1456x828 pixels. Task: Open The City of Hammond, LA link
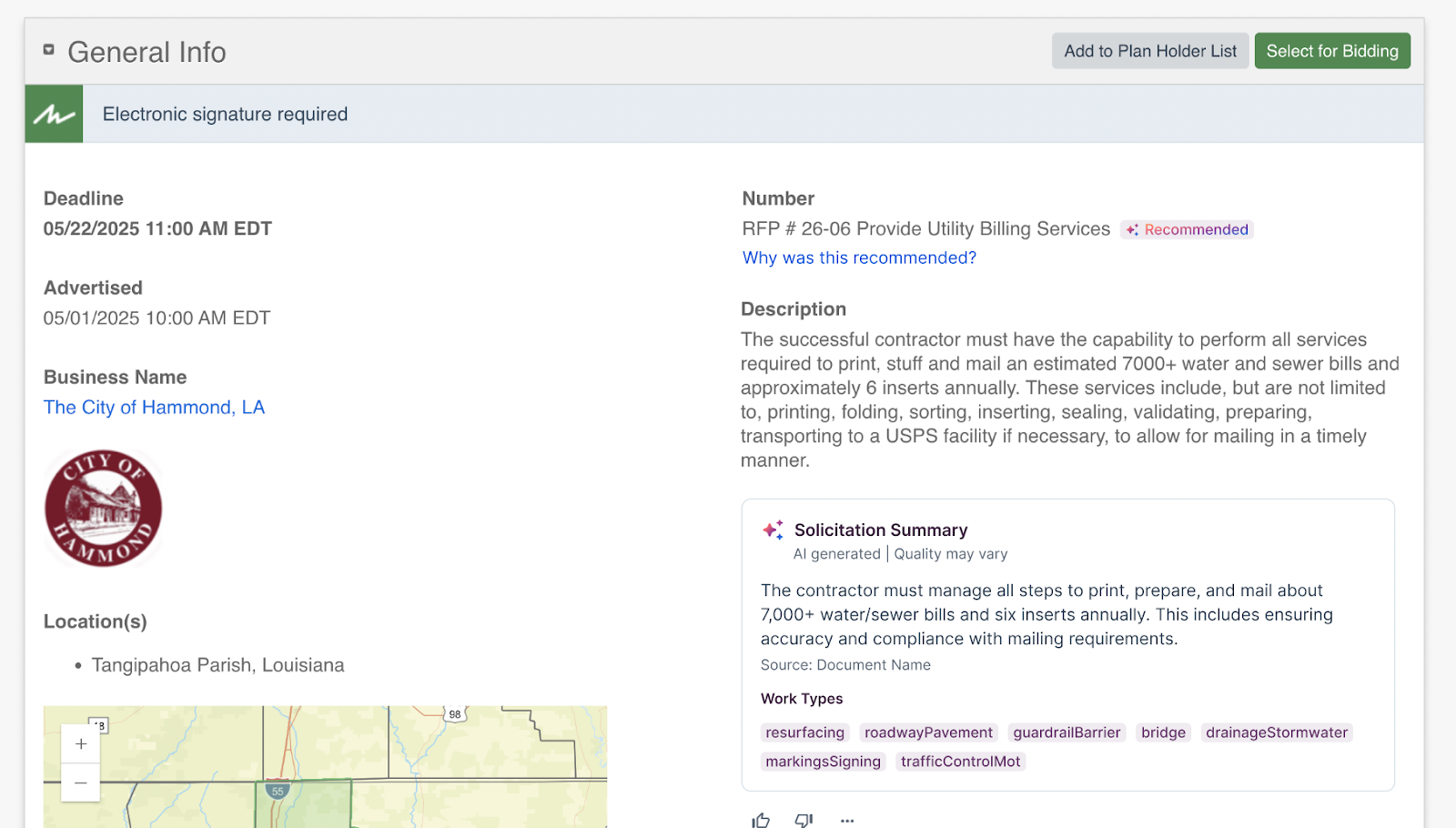(x=154, y=408)
